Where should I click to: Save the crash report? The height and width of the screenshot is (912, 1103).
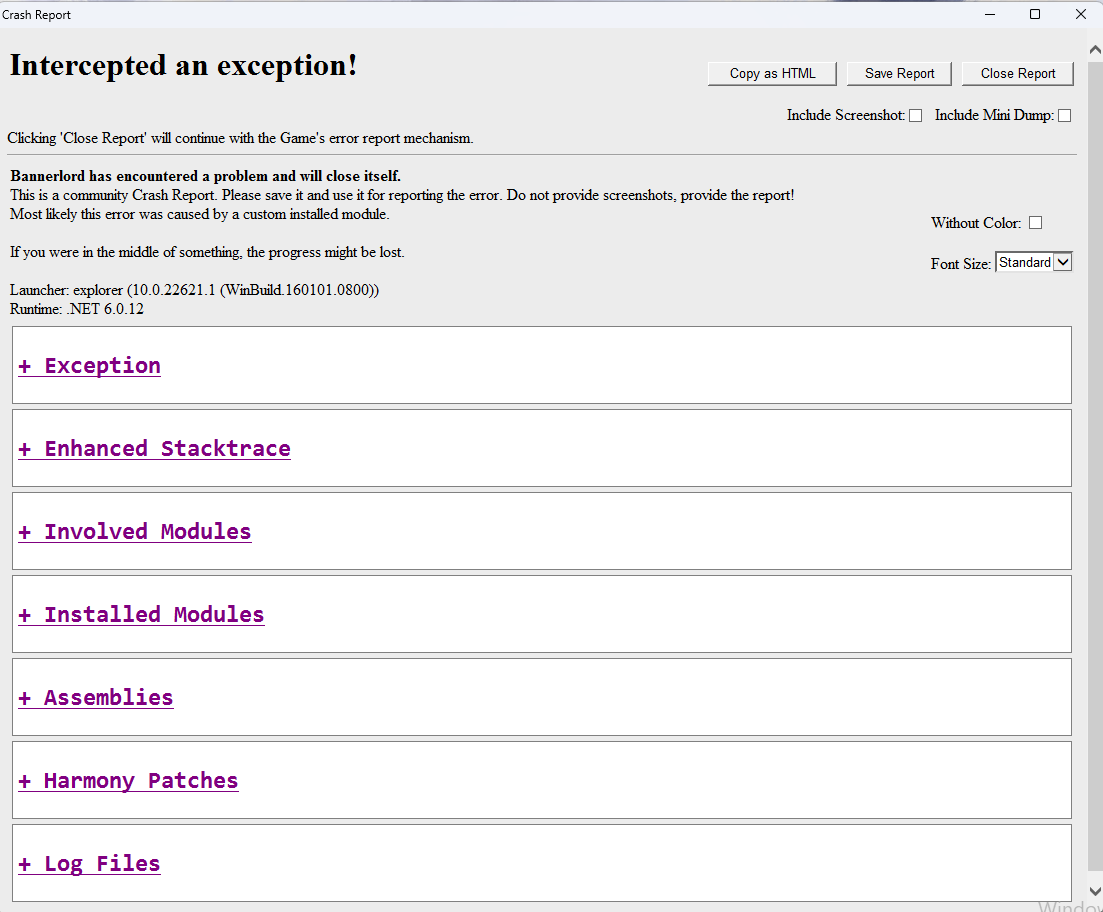[x=899, y=73]
